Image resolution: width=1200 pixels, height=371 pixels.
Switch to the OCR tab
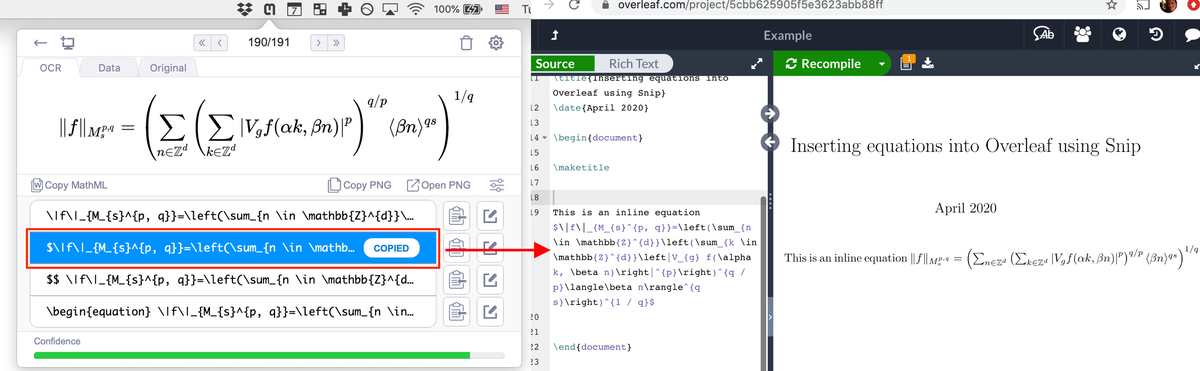pos(50,68)
